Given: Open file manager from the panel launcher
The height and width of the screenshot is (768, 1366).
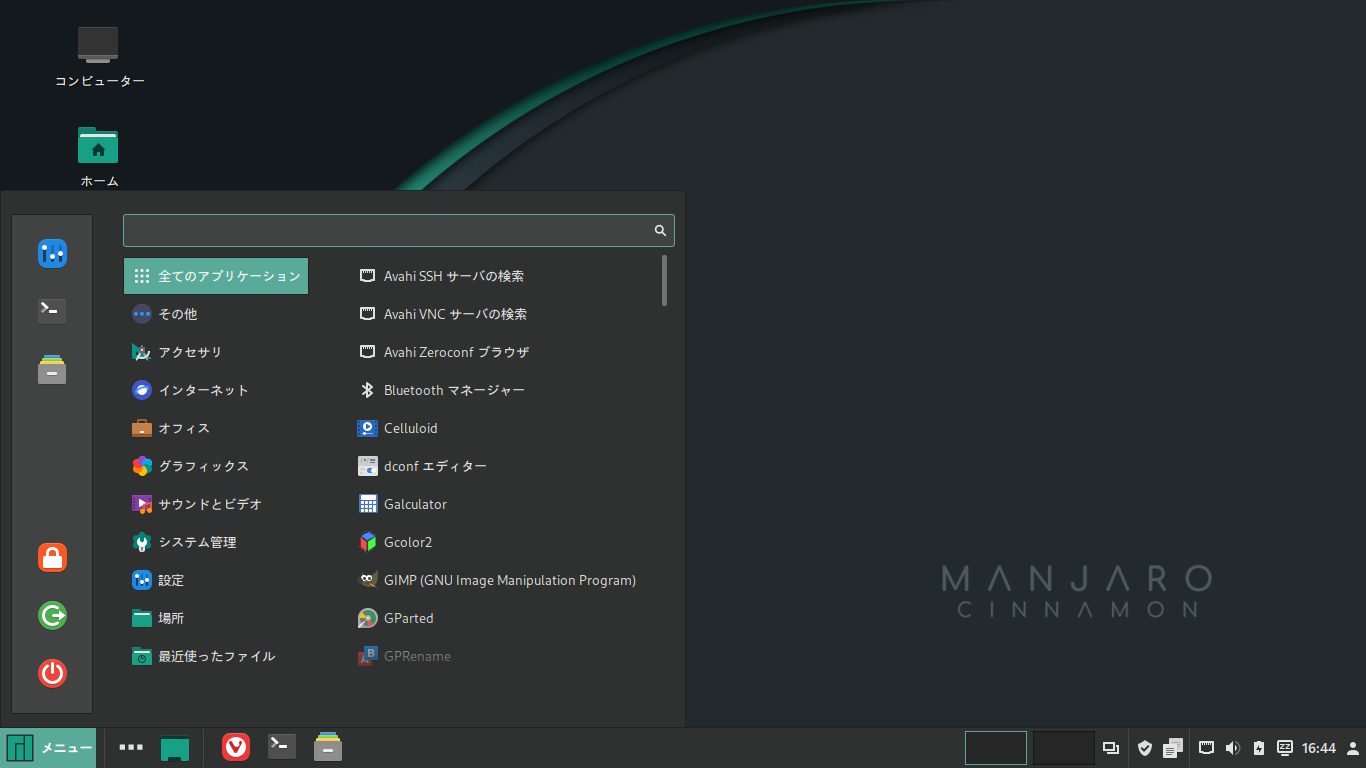Looking at the screenshot, I should point(328,747).
